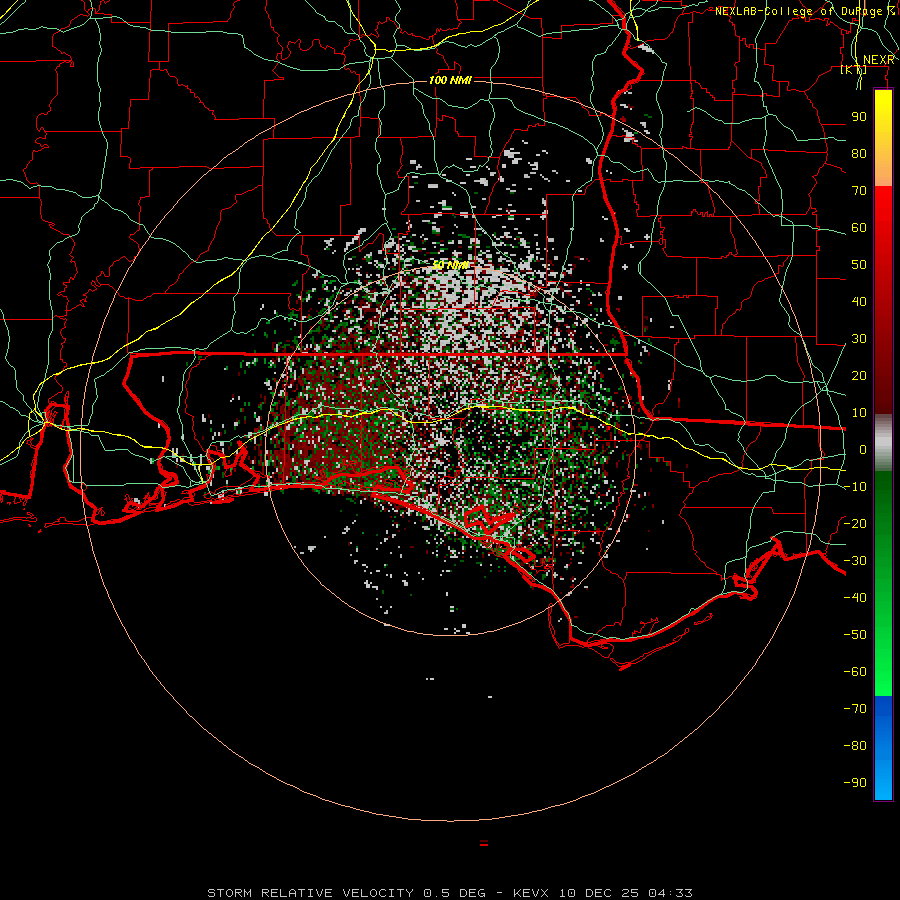Click the positive 60 scale label
Screen dimensions: 900x900
[859, 228]
